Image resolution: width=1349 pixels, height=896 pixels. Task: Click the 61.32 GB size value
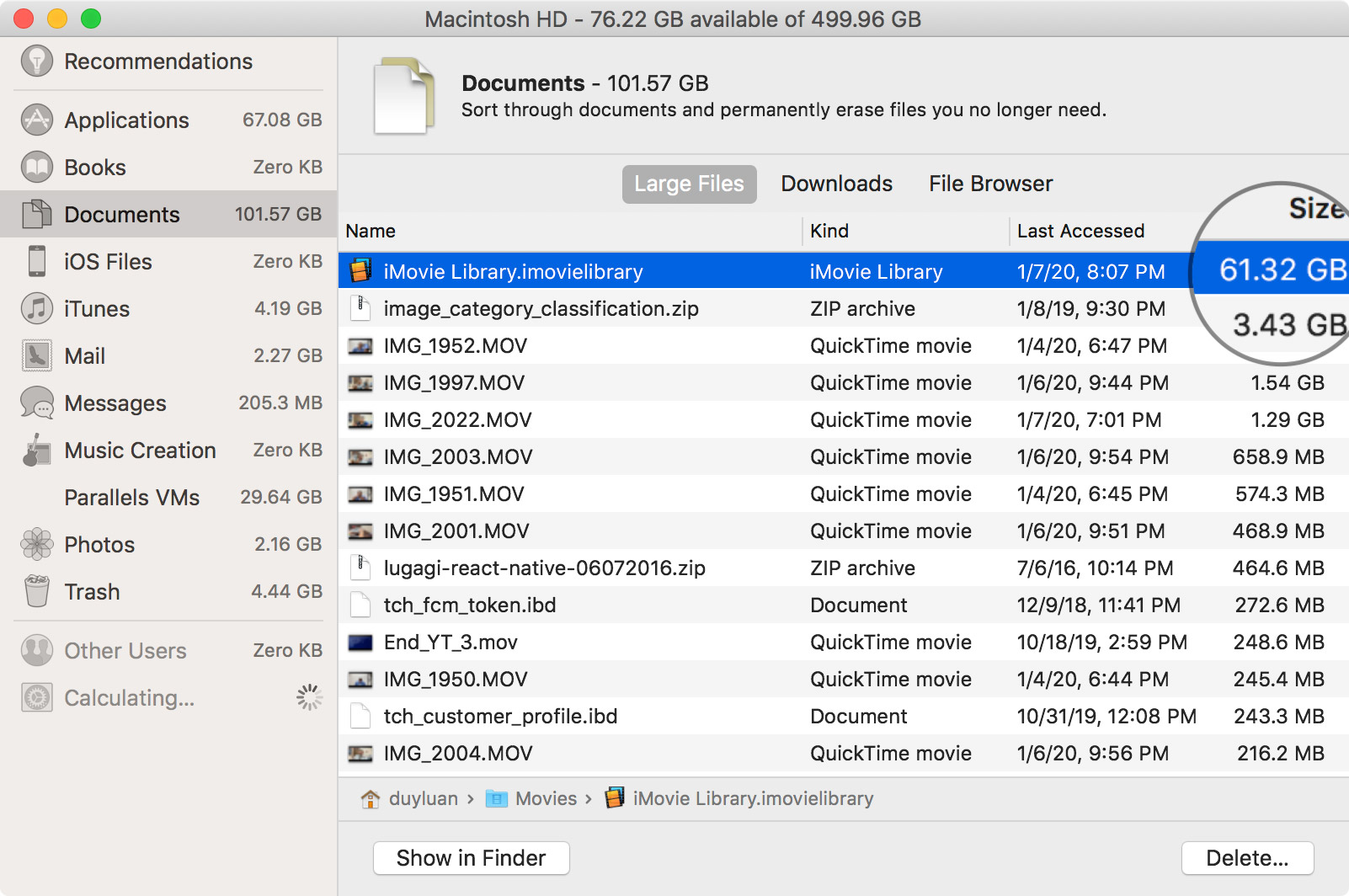(1282, 269)
